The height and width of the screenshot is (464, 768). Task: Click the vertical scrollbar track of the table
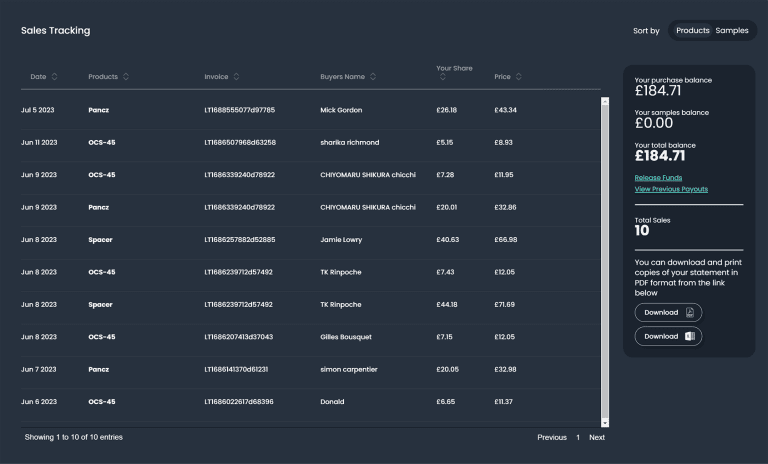pyautogui.click(x=605, y=260)
